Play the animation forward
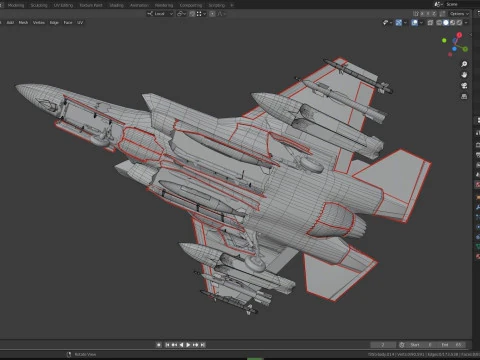 coord(188,345)
